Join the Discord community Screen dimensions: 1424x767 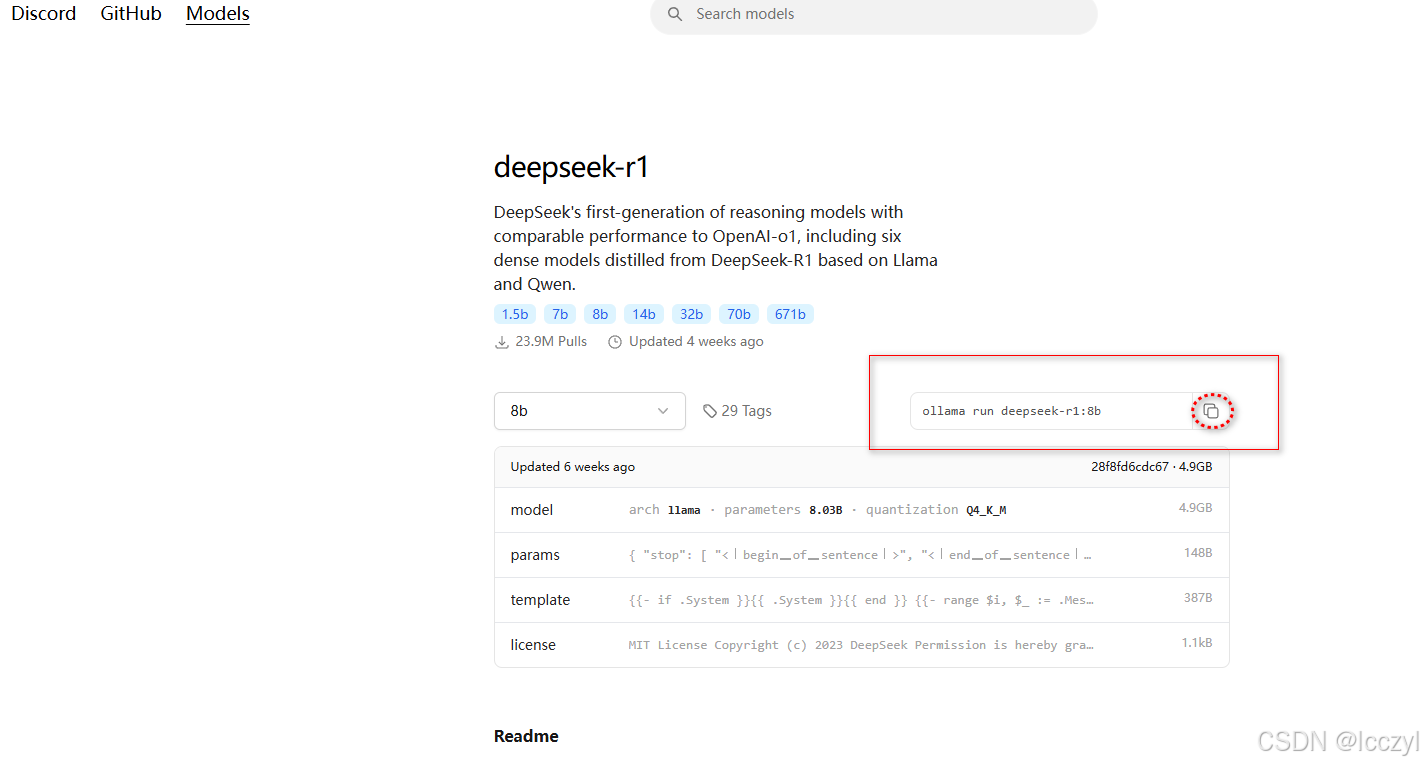coord(43,13)
